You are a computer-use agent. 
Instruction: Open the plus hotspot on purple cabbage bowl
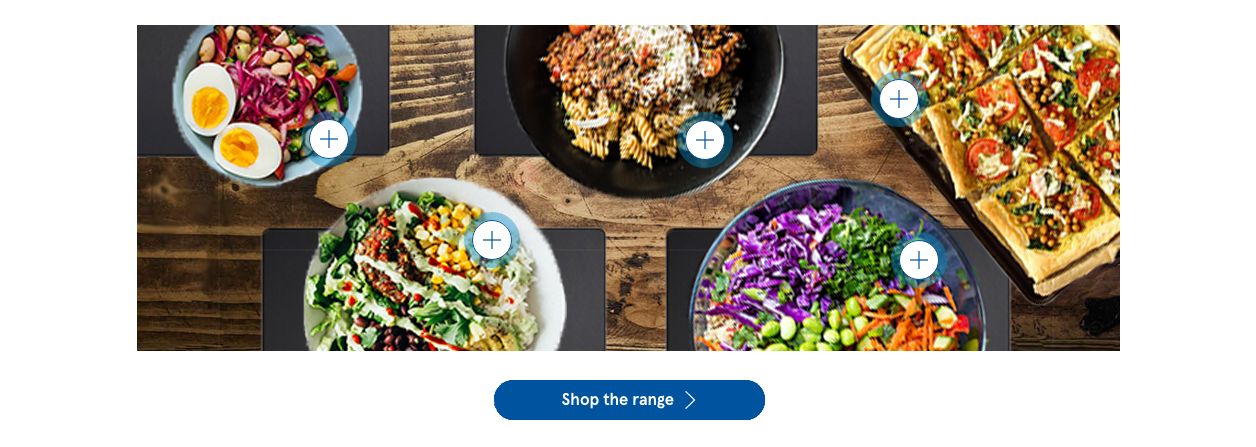click(919, 261)
